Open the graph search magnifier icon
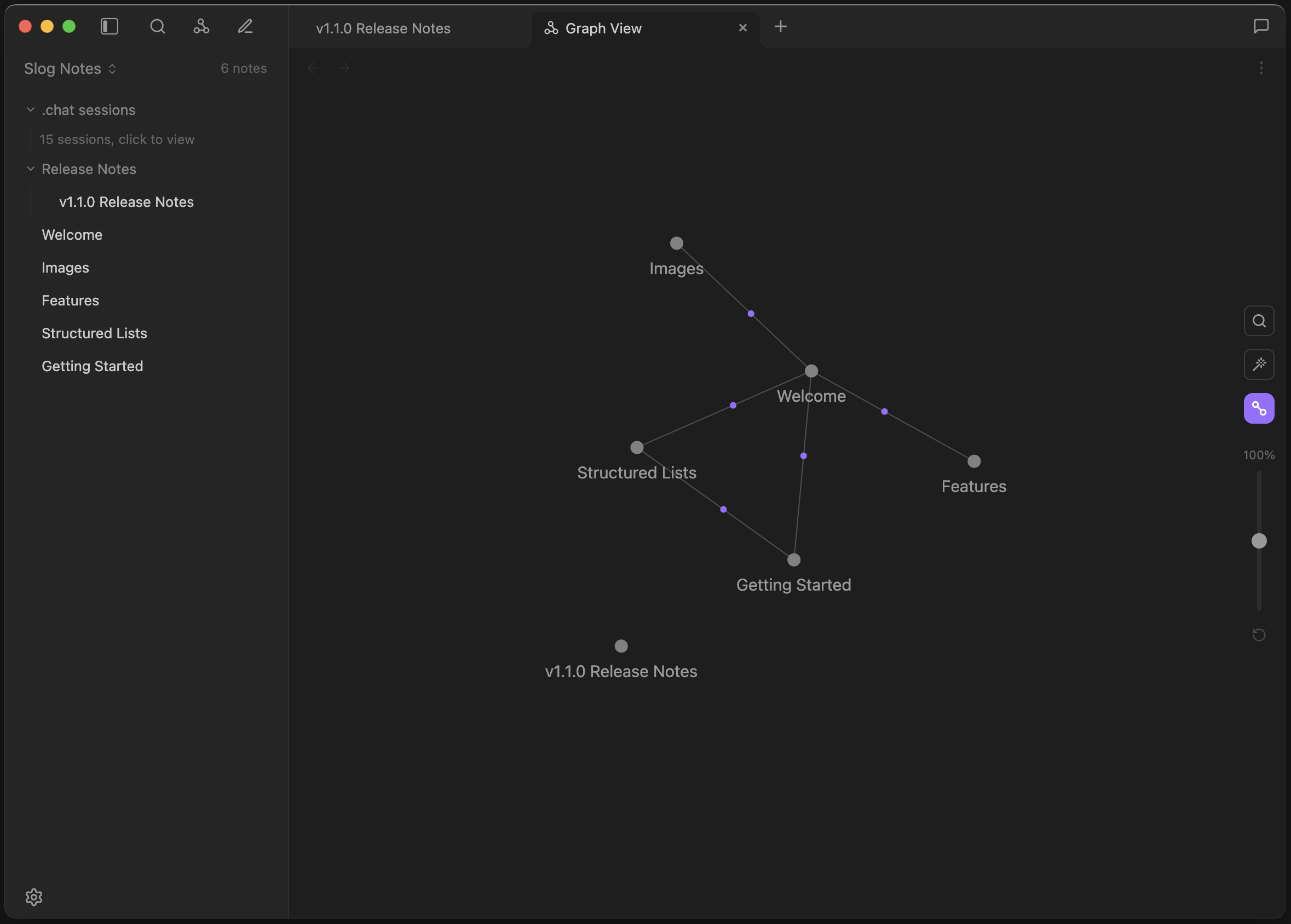Viewport: 1291px width, 924px height. [1259, 320]
